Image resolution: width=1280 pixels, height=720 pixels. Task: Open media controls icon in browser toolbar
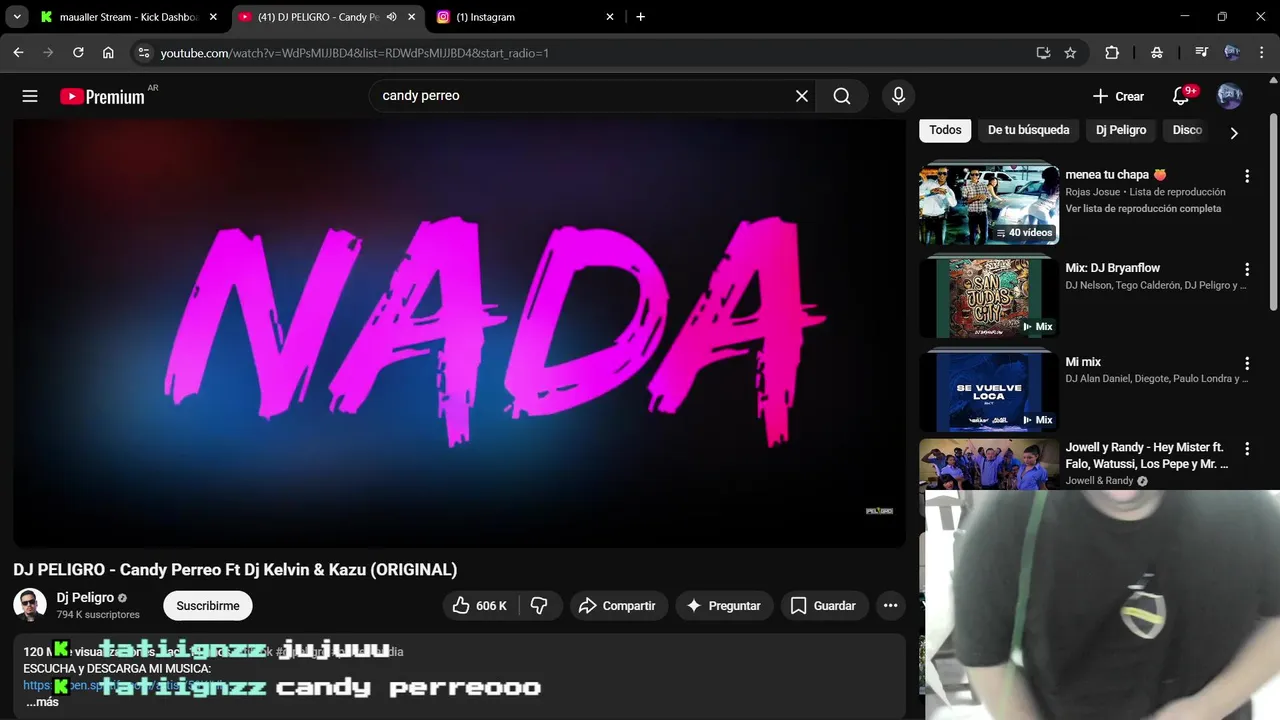(x=1201, y=53)
